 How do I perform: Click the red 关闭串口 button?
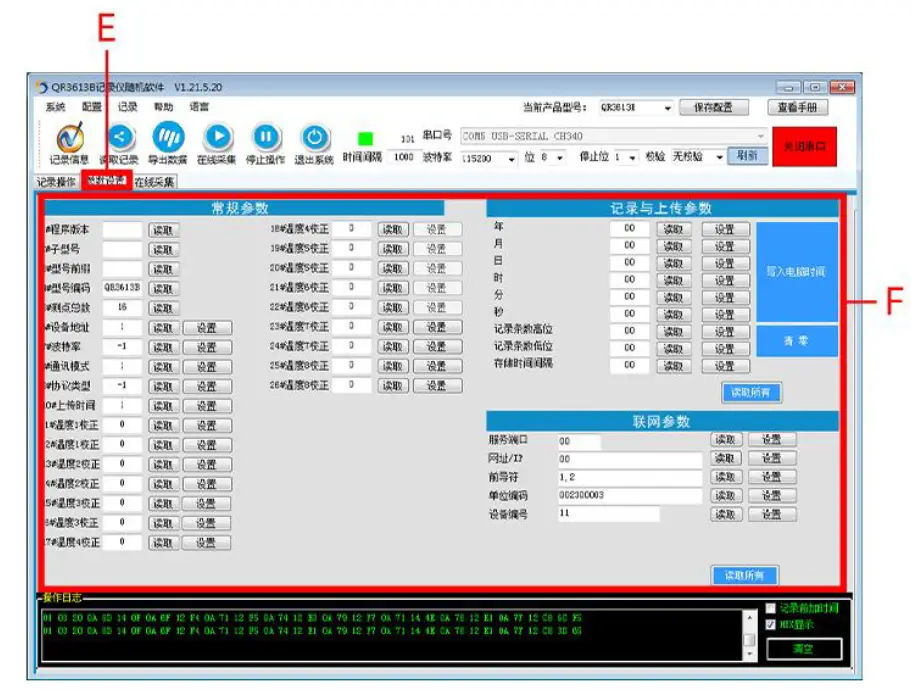point(805,146)
